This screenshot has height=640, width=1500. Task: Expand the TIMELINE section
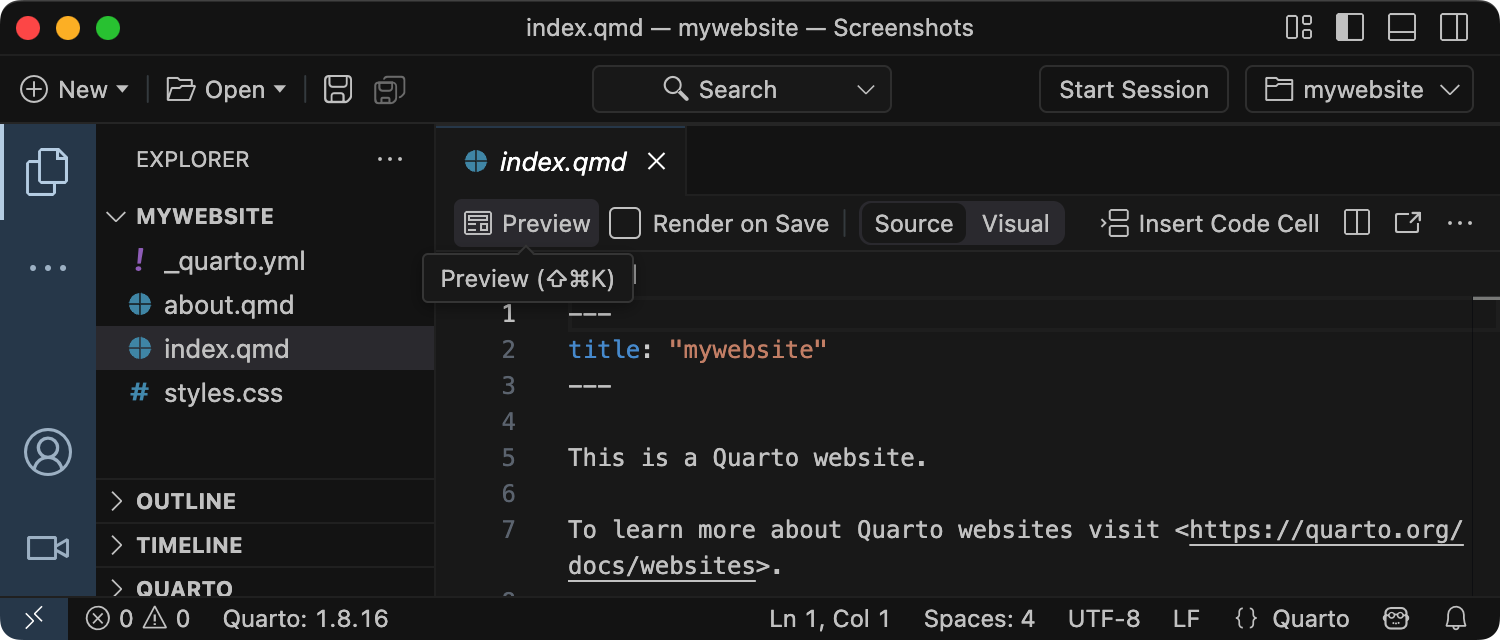click(x=189, y=545)
